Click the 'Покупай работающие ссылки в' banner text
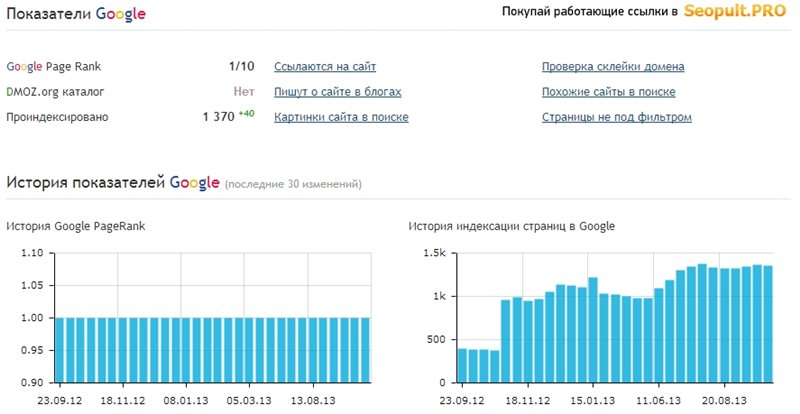 point(590,11)
